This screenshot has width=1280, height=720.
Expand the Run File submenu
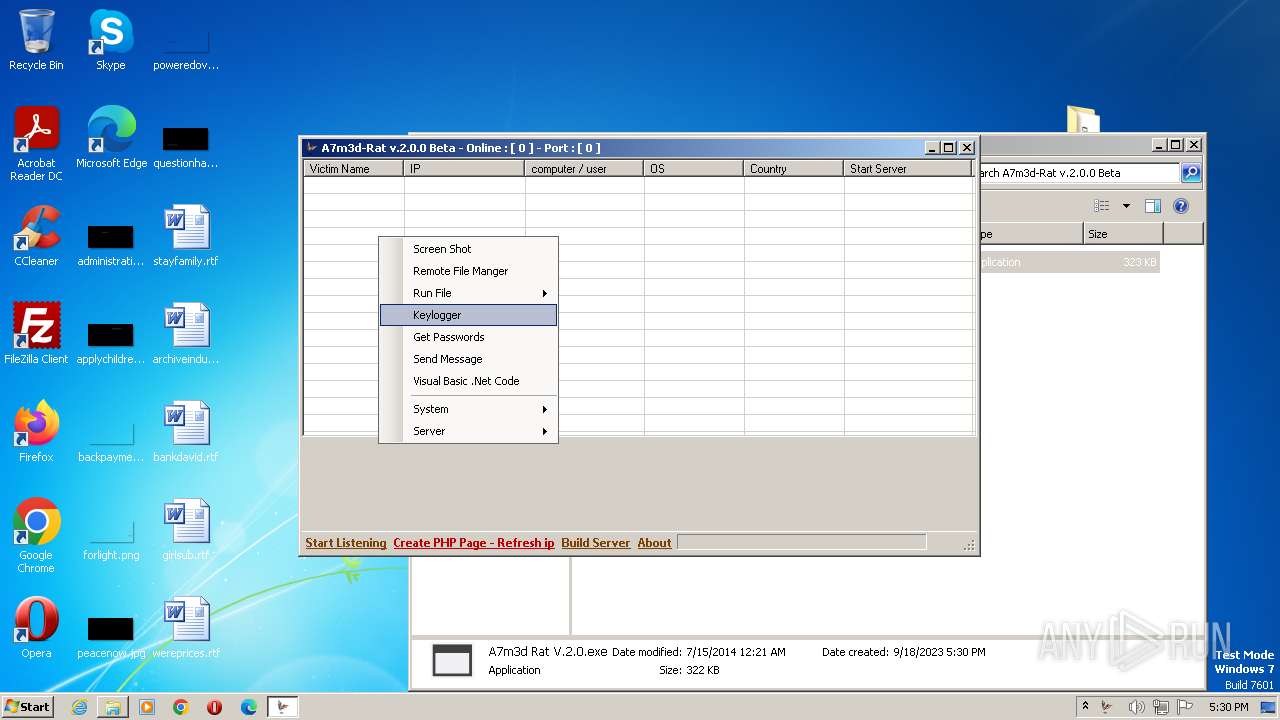pyautogui.click(x=468, y=293)
